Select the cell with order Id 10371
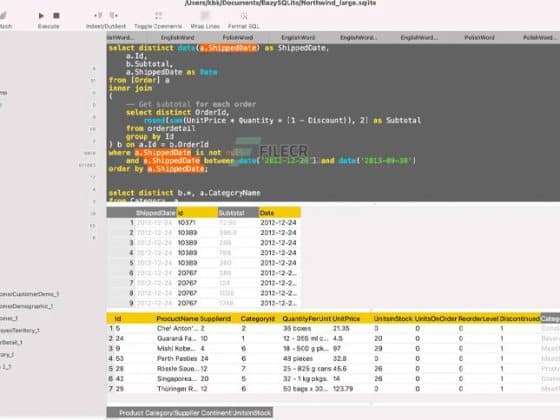Viewport: 560px width, 420px height. tap(186, 222)
